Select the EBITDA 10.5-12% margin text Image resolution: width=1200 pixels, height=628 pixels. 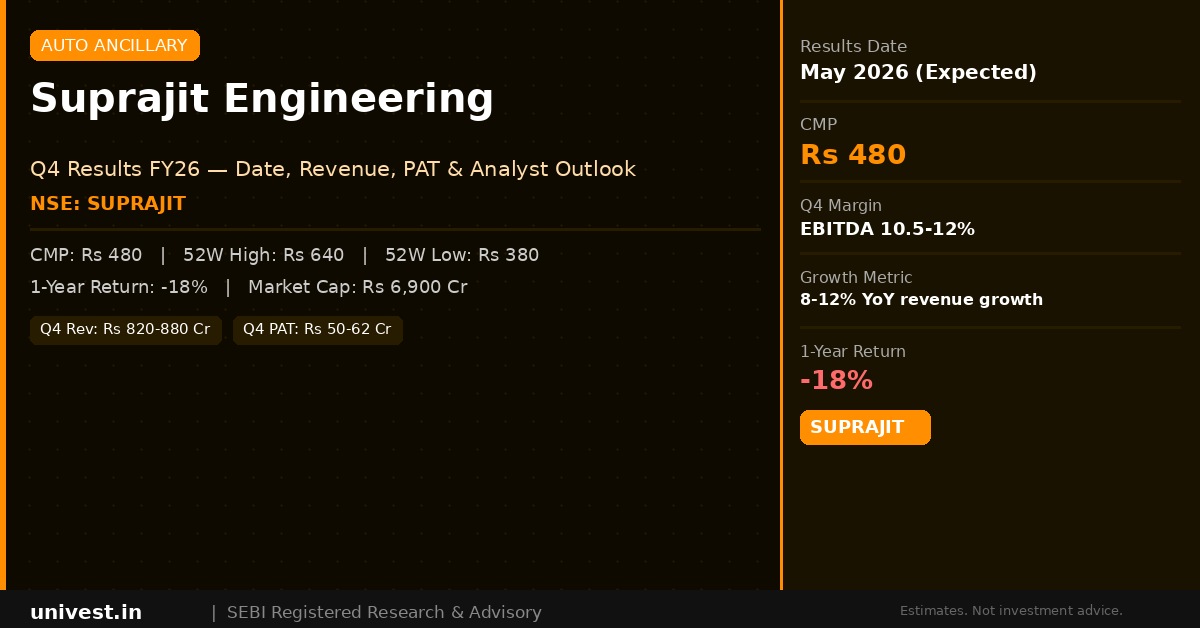[887, 229]
